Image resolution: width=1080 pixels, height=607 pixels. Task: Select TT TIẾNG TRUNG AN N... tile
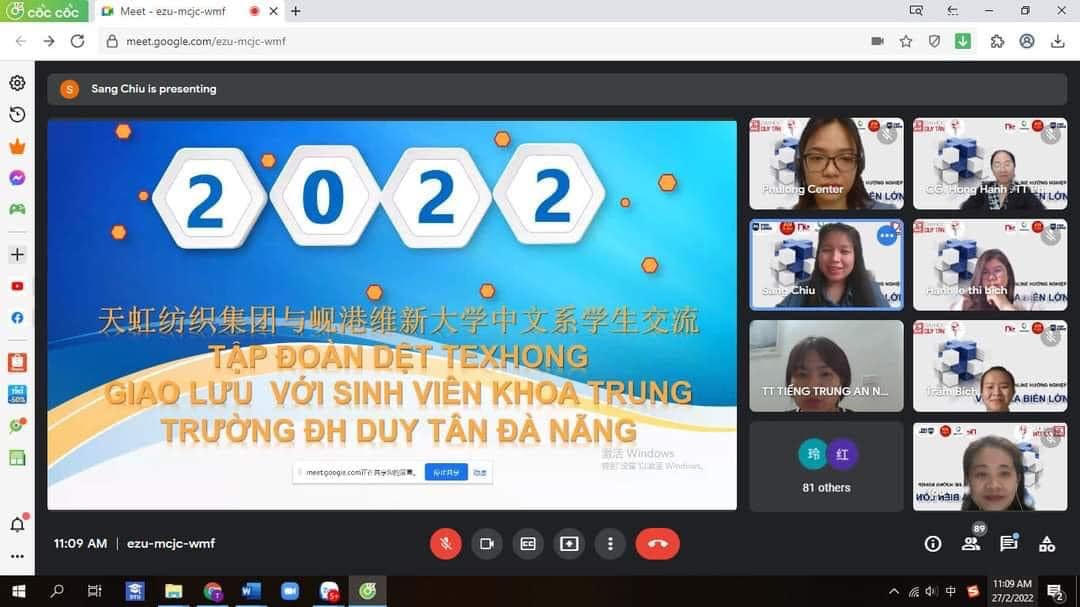826,366
